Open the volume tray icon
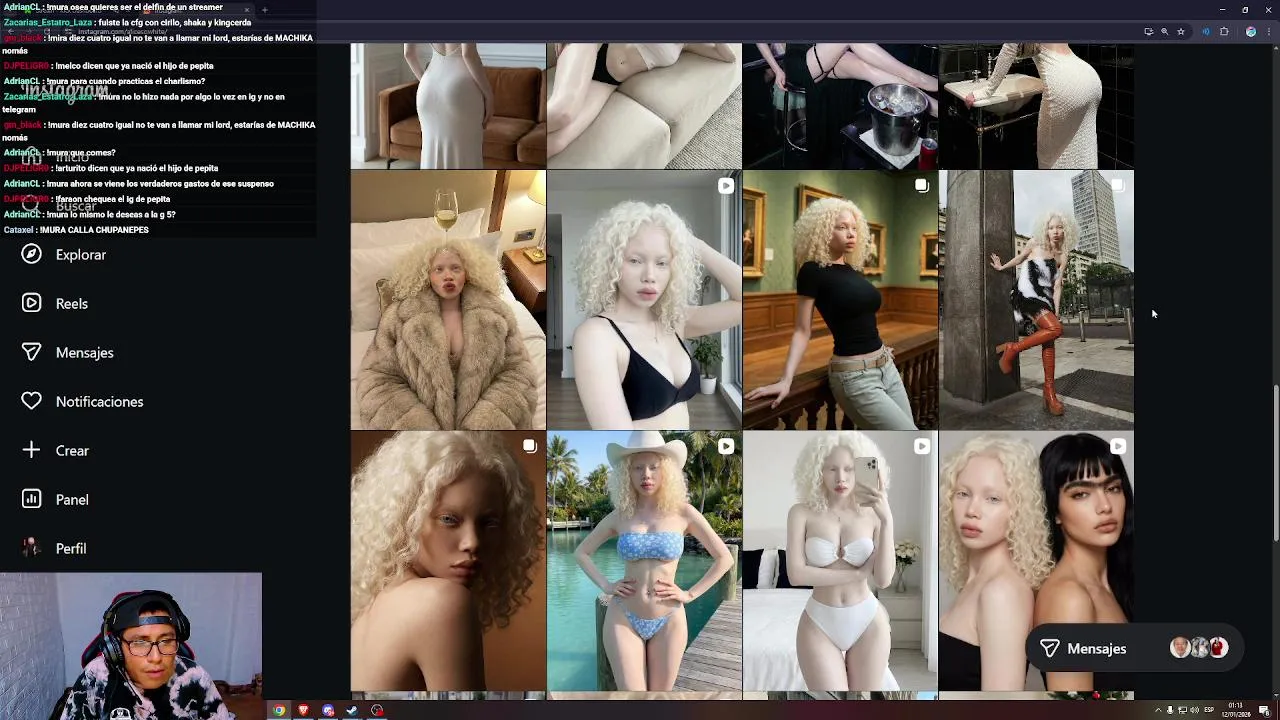 (x=1194, y=711)
